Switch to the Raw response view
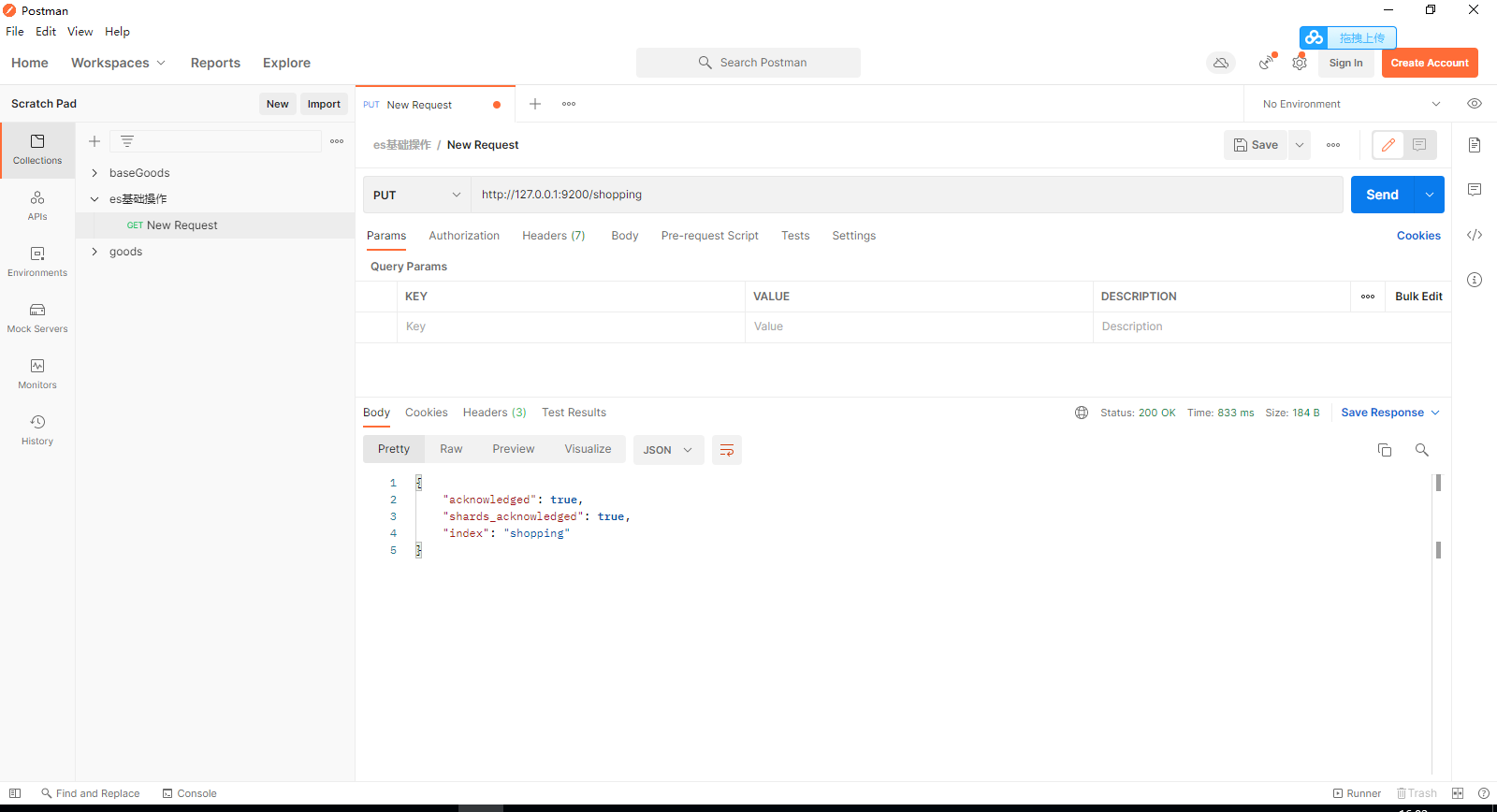Image resolution: width=1497 pixels, height=812 pixels. point(451,449)
